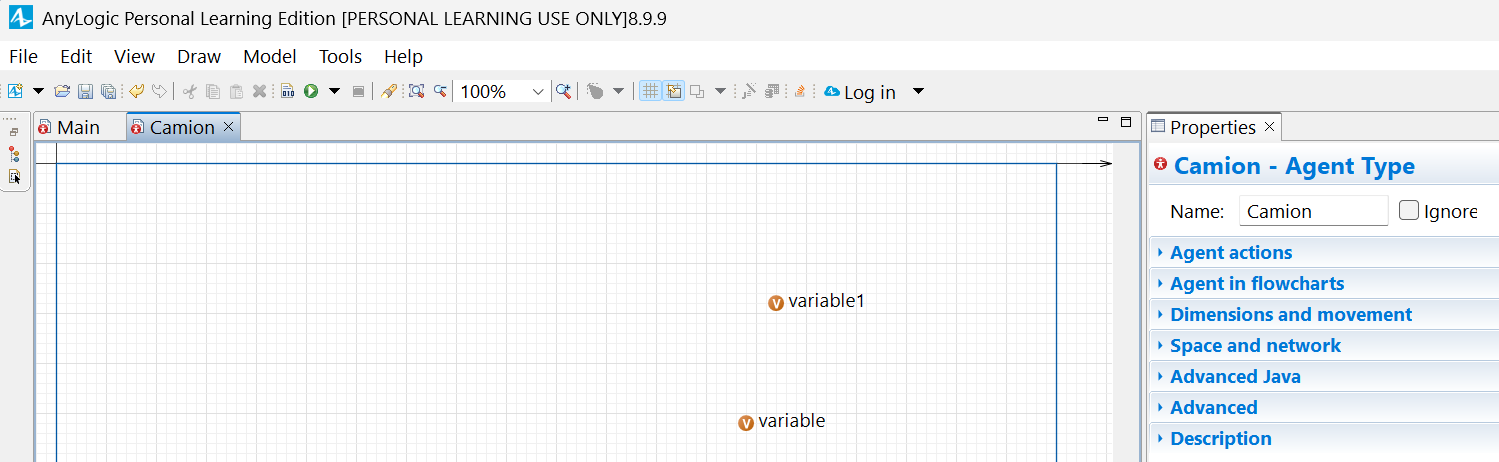Close the Properties panel tab

(1269, 127)
